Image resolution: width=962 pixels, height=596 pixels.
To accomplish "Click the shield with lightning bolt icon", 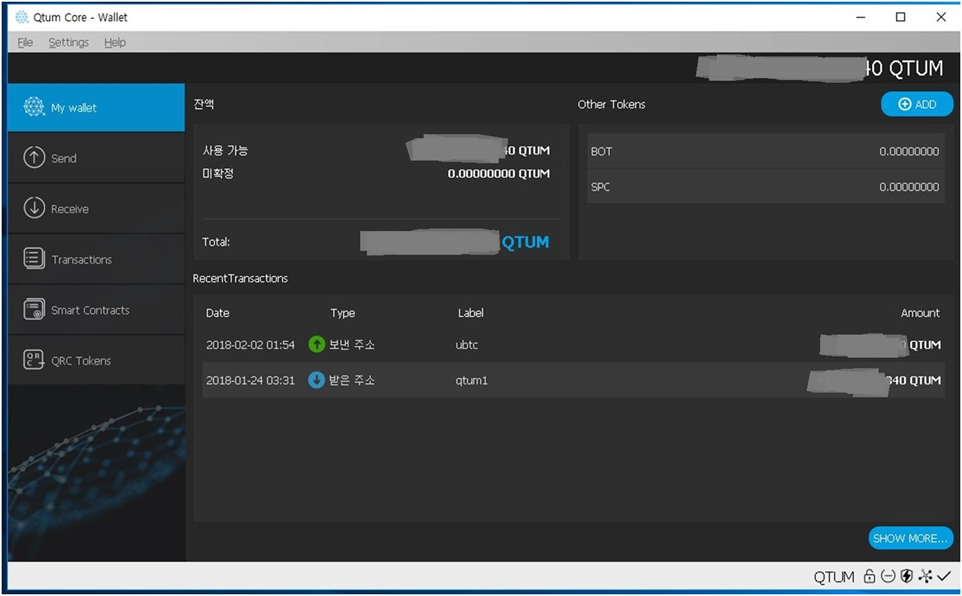I will 906,576.
